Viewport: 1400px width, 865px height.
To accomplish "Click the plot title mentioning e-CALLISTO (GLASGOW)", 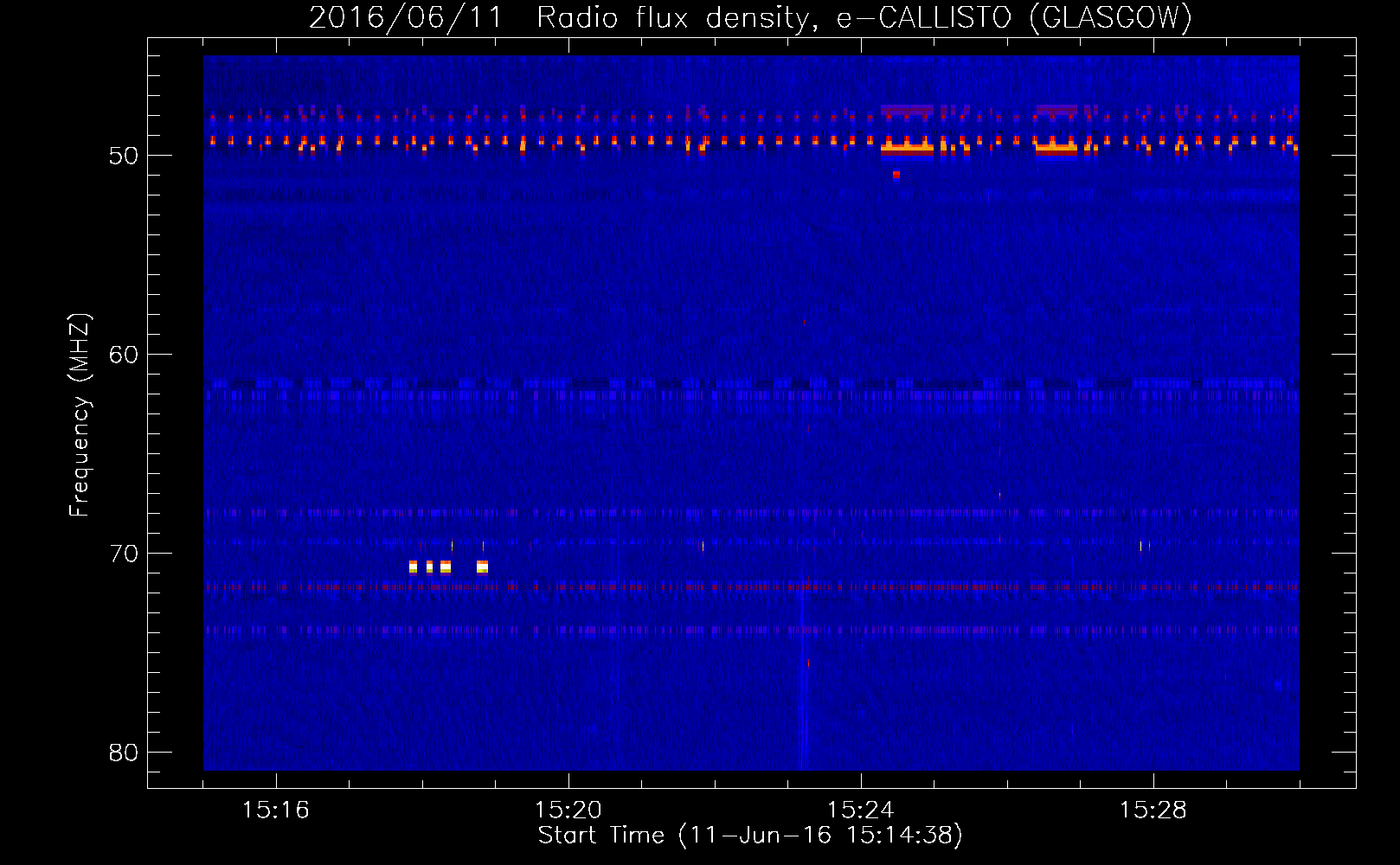I will coord(750,17).
